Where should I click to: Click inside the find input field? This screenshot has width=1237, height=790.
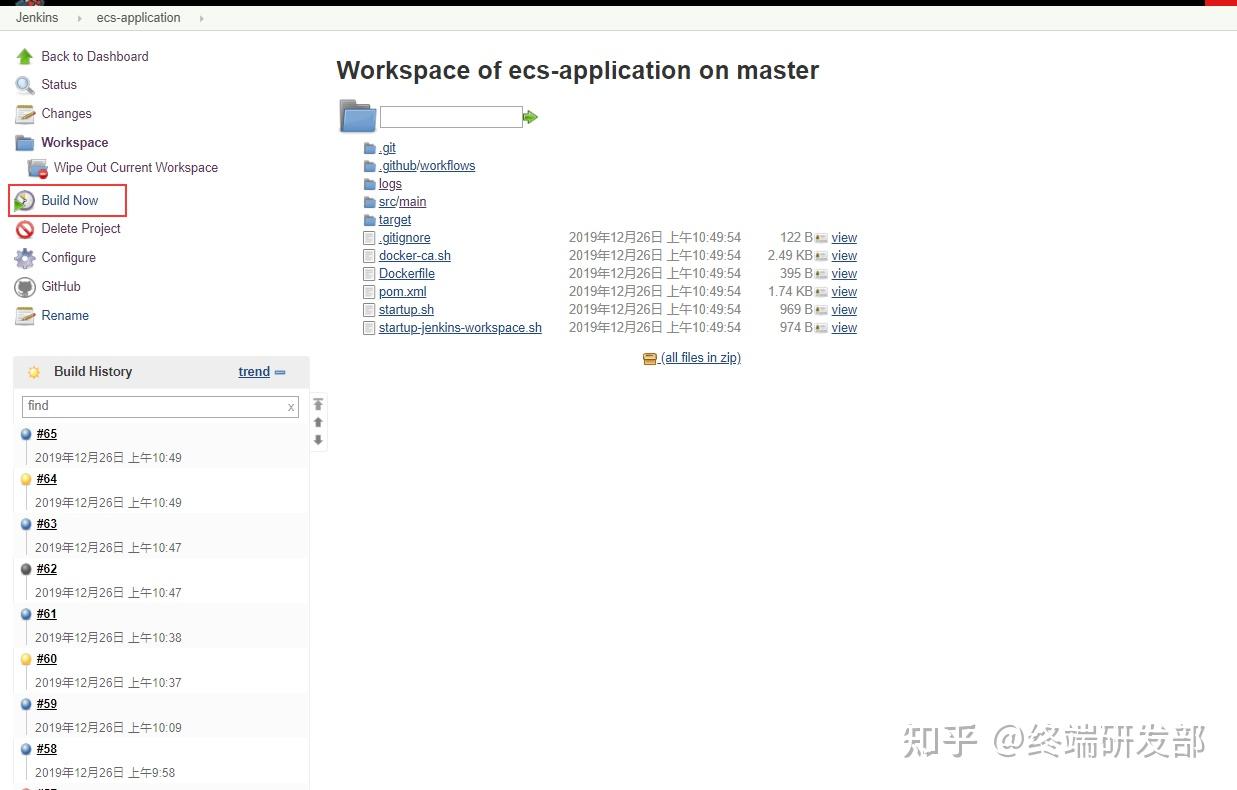coord(150,406)
